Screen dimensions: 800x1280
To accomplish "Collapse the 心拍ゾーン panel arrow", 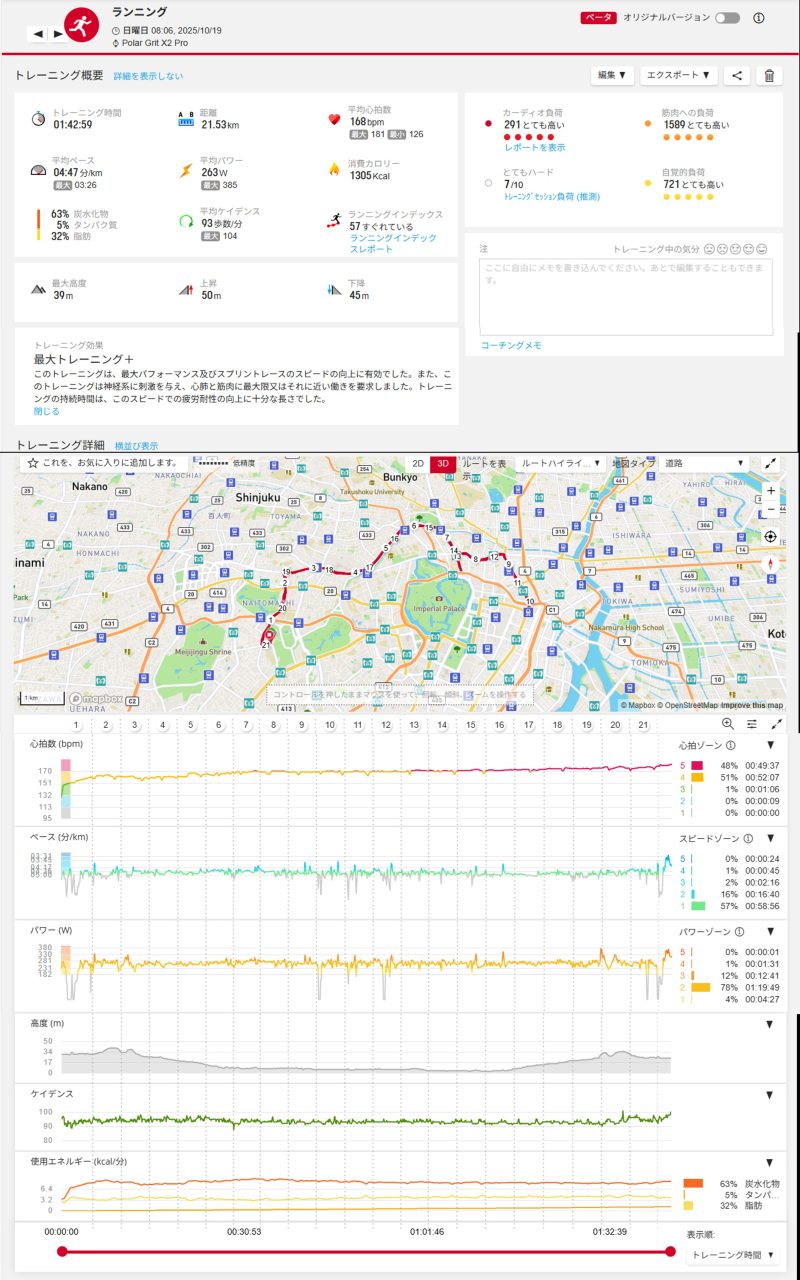I will 770,745.
